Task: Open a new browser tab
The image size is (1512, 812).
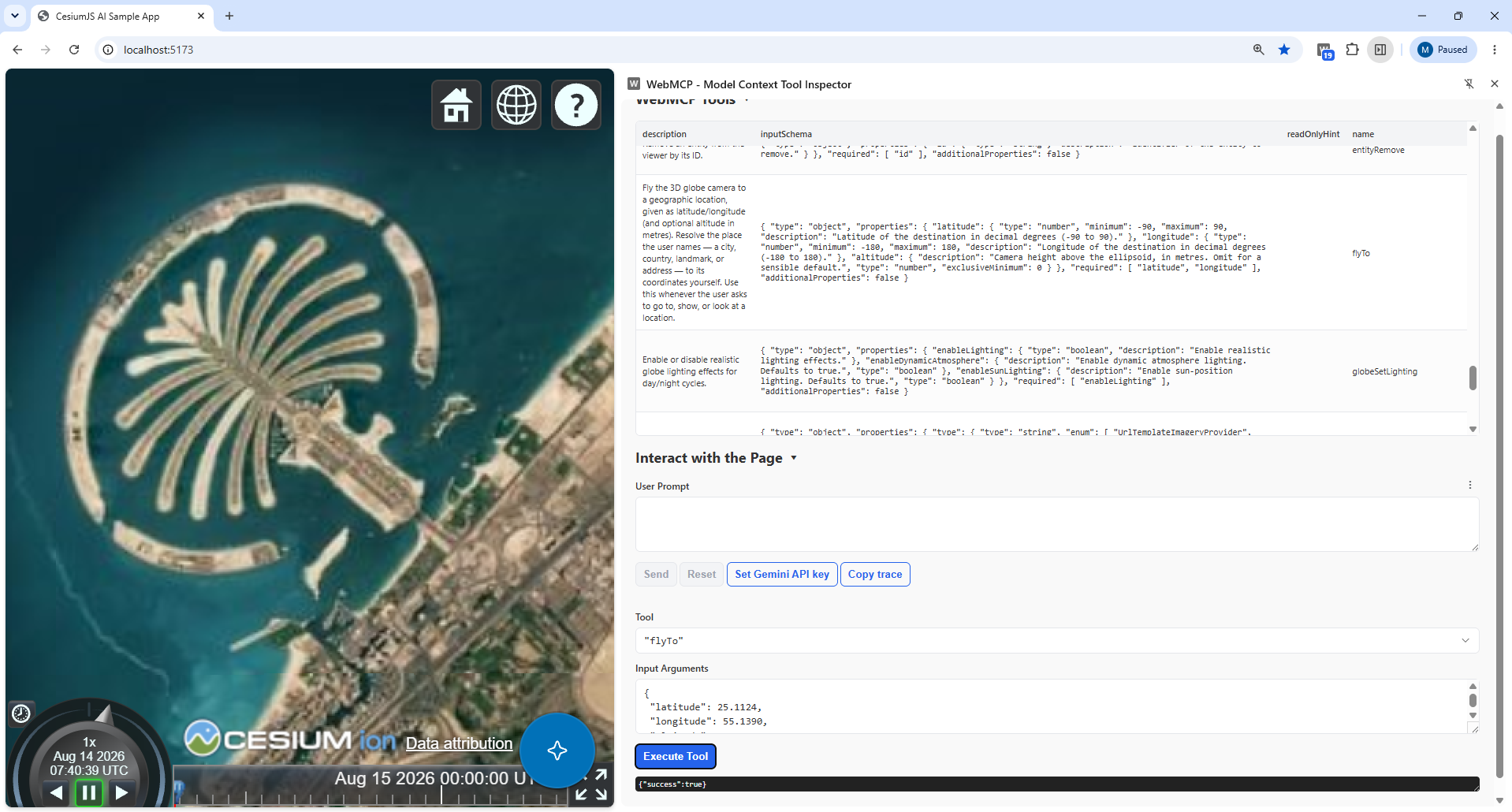Action: 229,16
